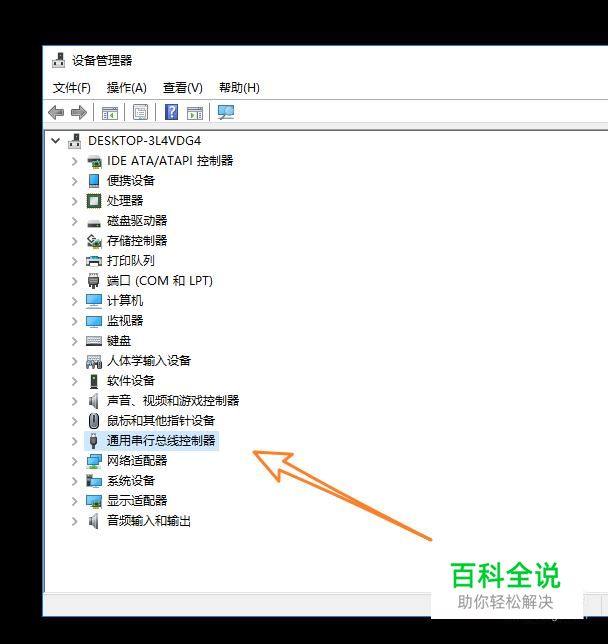This screenshot has width=608, height=644.
Task: Click the 声音、视频和游戏控制器 speaker icon
Action: coord(94,401)
